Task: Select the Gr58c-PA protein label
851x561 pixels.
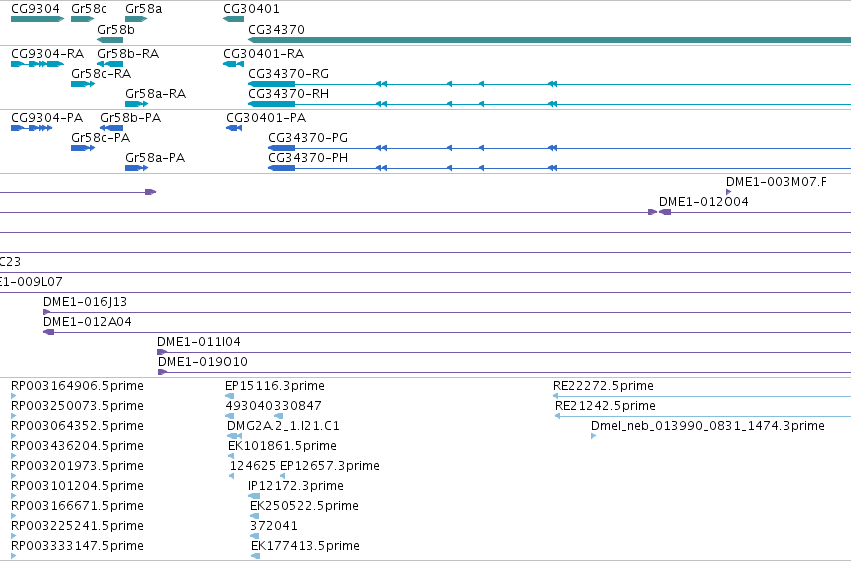Action: tap(100, 138)
